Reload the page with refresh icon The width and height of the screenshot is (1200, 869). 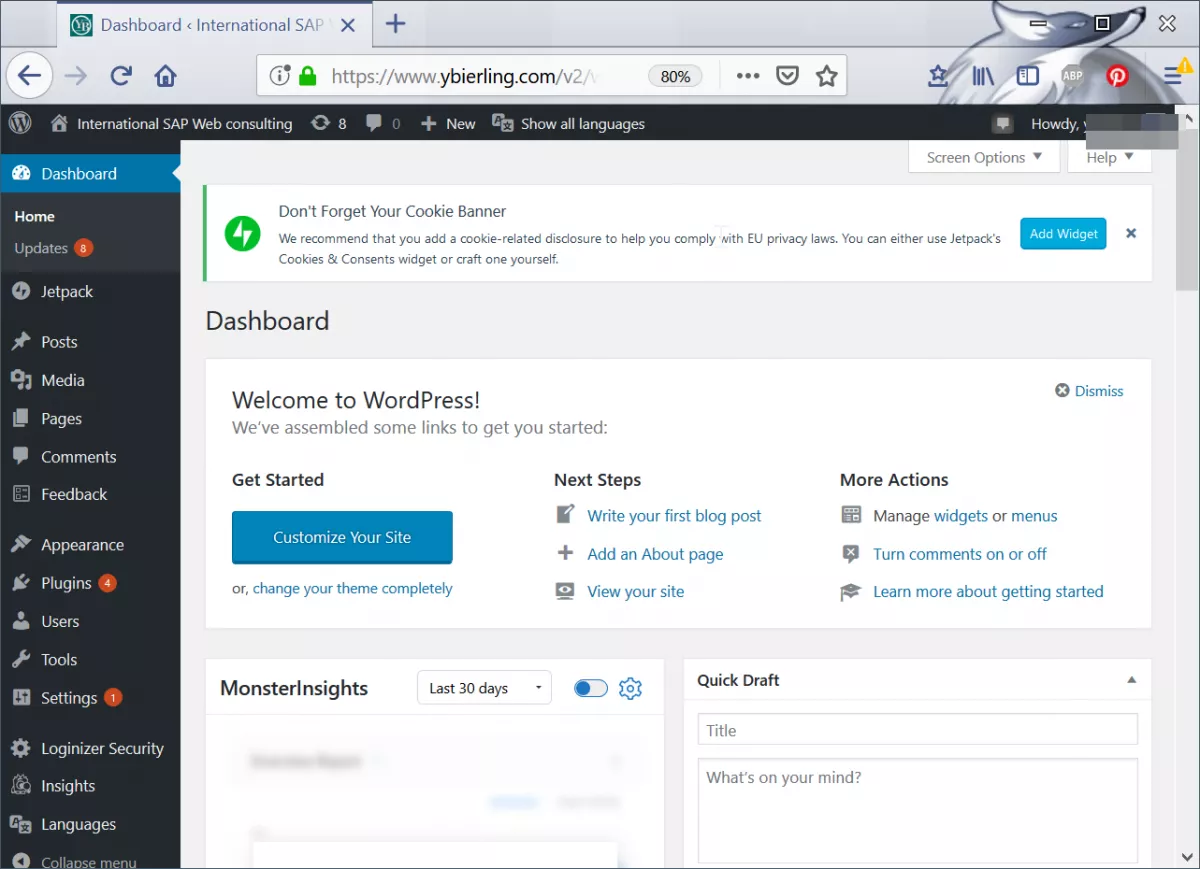121,76
